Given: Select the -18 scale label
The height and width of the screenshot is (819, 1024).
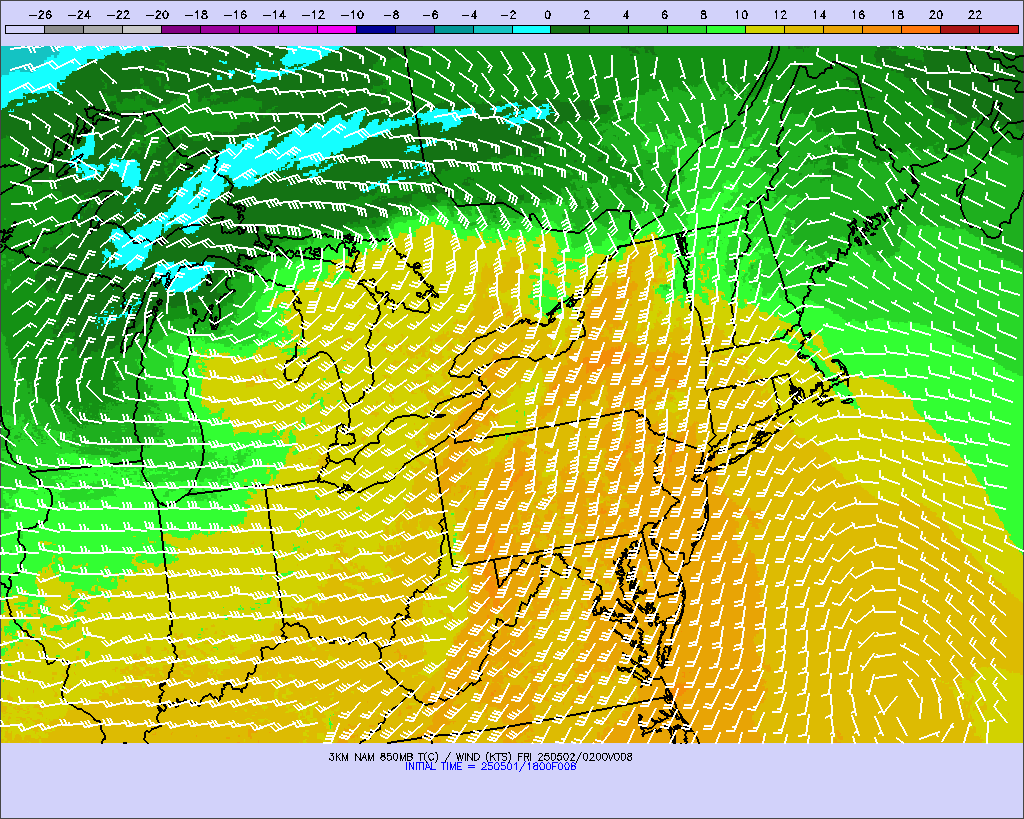Looking at the screenshot, I should click(x=196, y=14).
